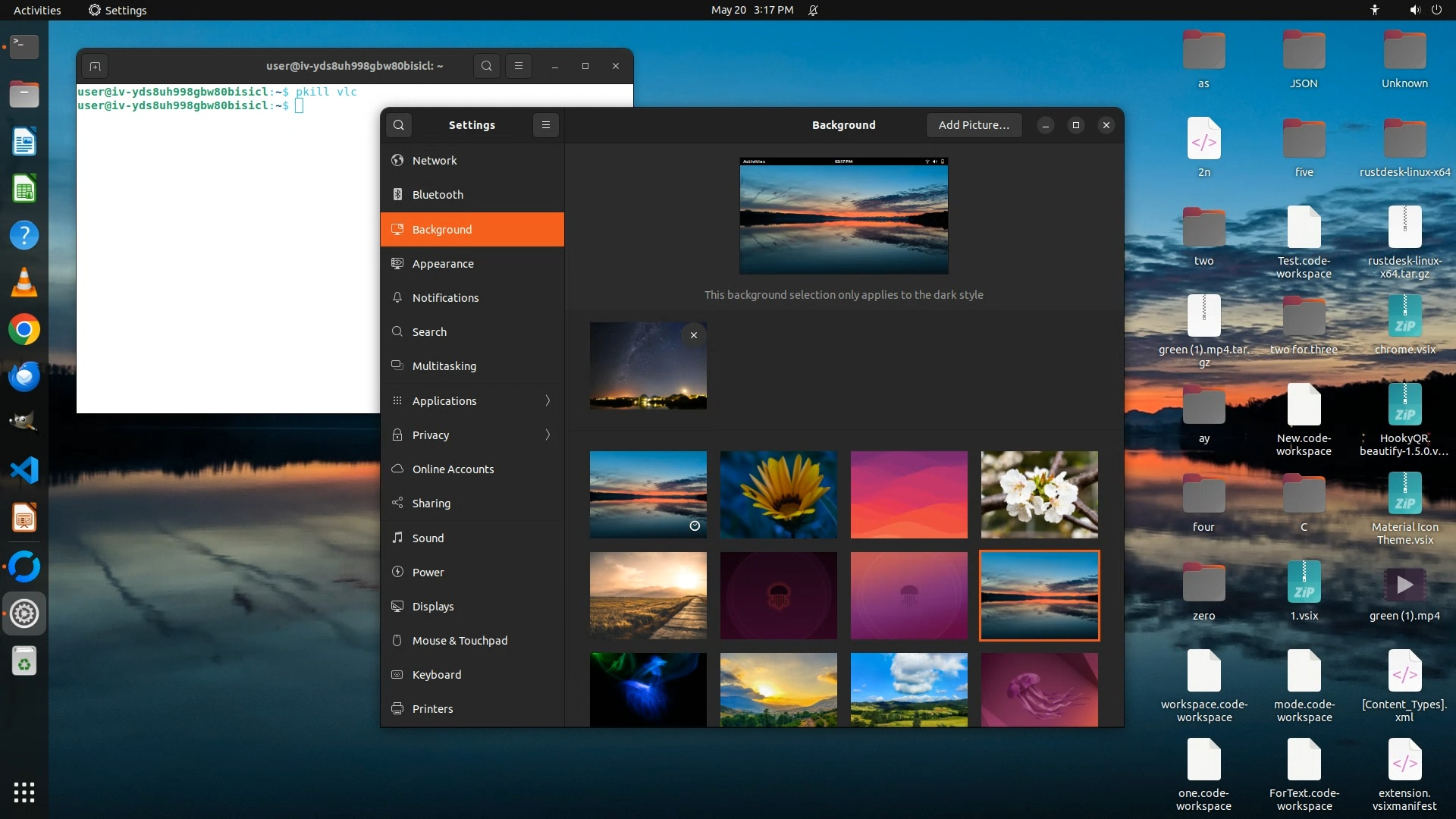This screenshot has width=1456, height=819.
Task: Open the Activities overview
Action: pos(37,10)
